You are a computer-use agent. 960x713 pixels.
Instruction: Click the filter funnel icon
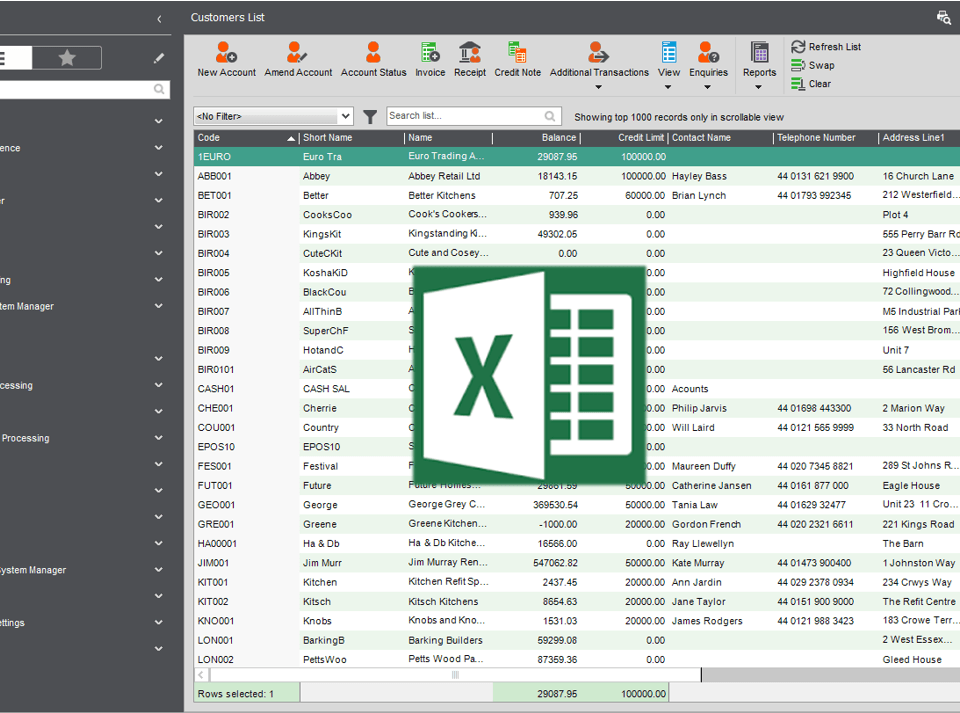(370, 116)
